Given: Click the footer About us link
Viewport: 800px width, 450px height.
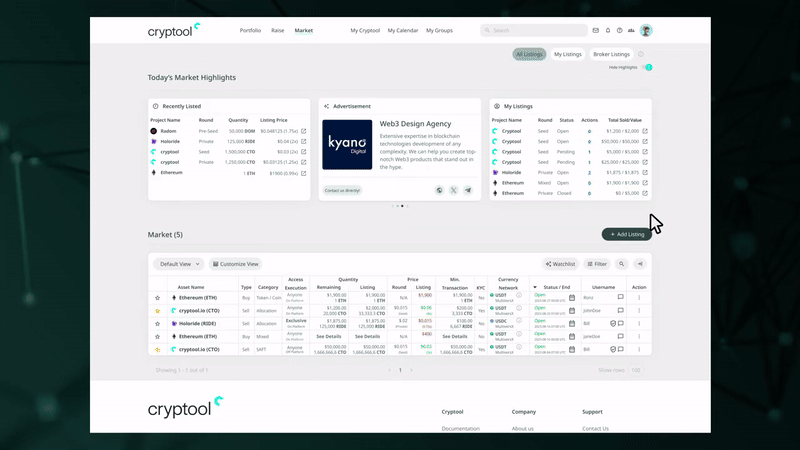Looking at the screenshot, I should click(522, 429).
